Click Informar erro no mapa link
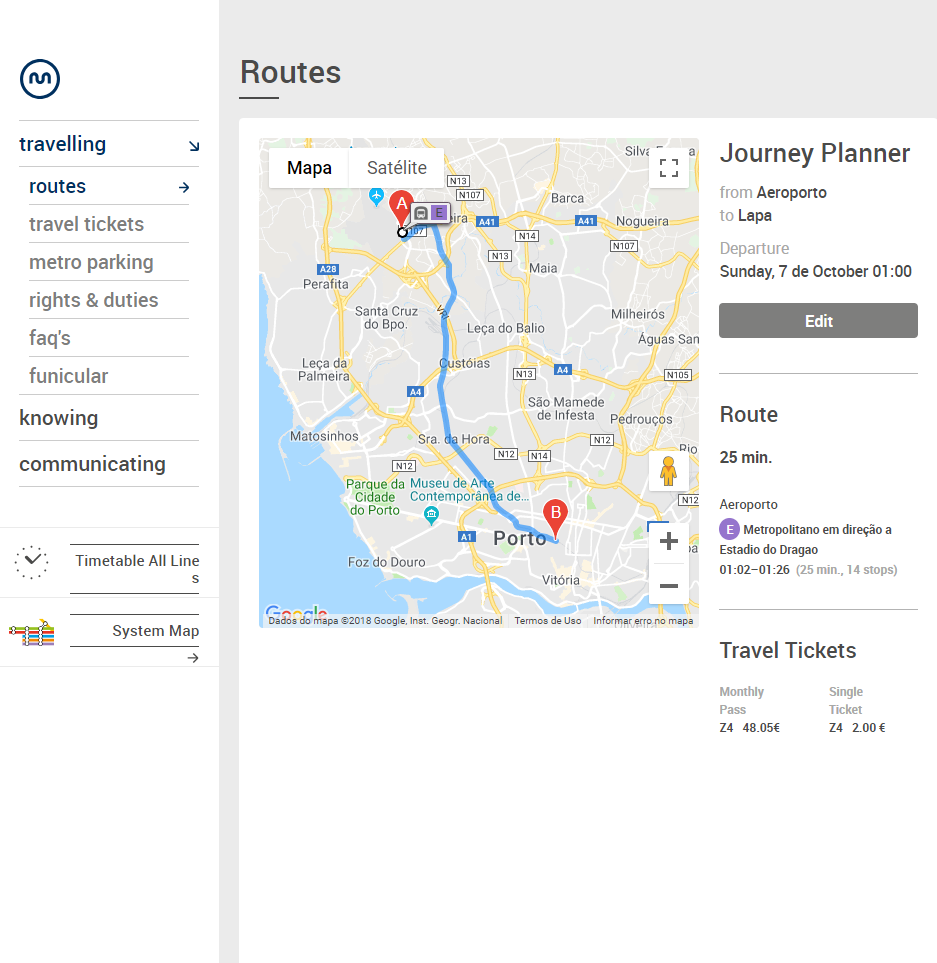The image size is (937, 963). 643,621
